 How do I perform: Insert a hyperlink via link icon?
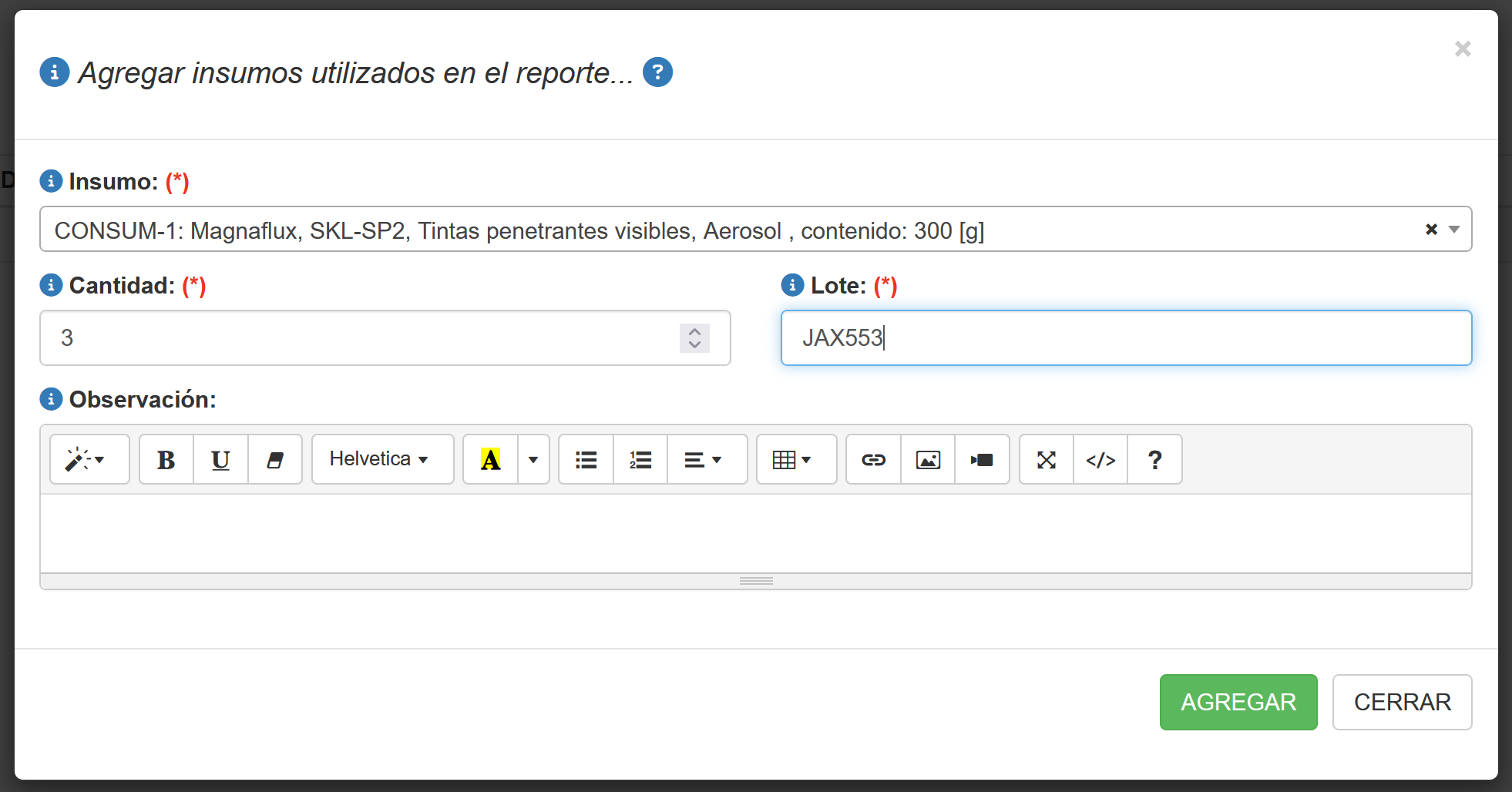point(873,460)
